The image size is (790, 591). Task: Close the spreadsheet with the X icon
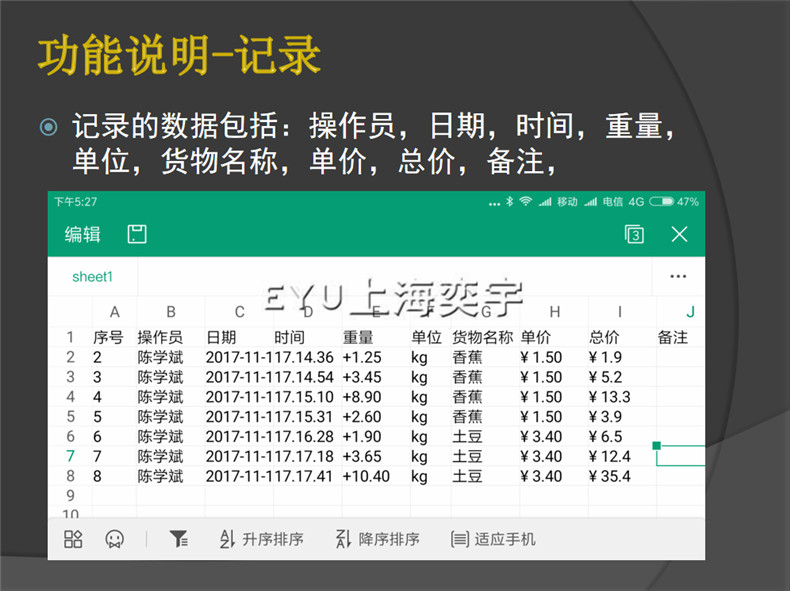679,234
